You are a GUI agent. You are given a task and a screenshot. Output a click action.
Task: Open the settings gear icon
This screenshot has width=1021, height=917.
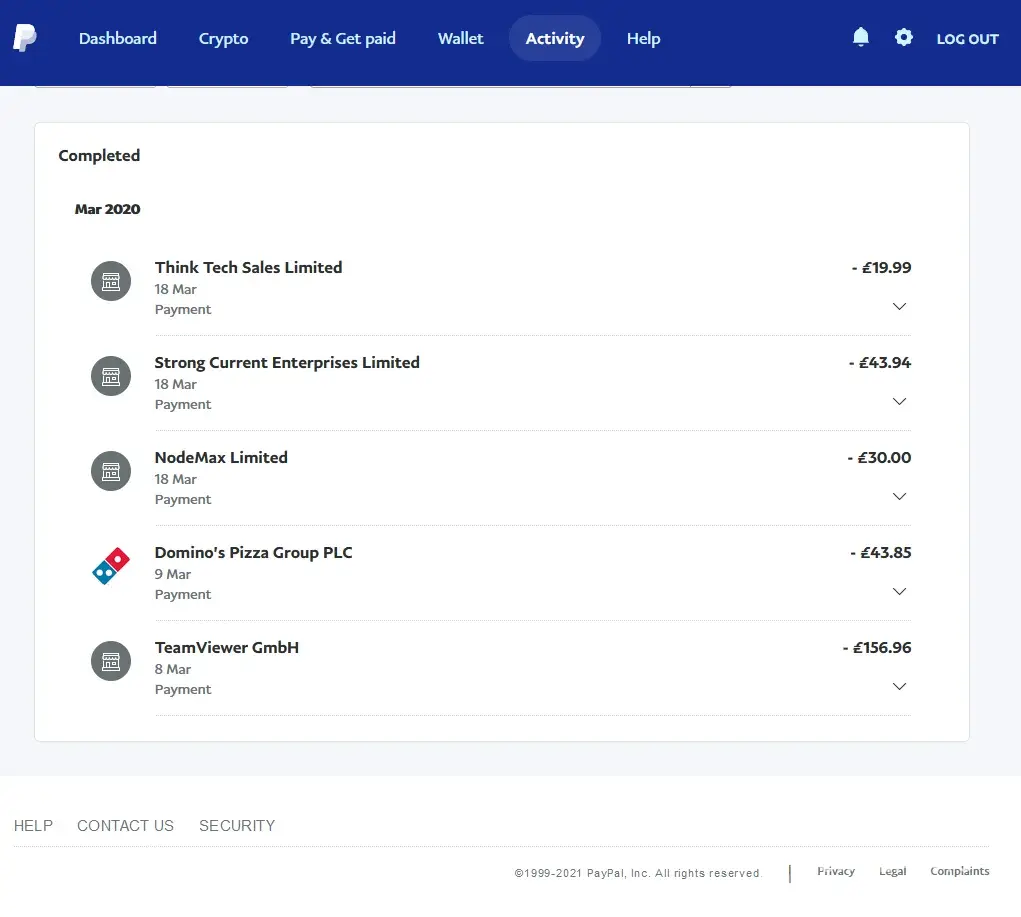click(x=904, y=38)
